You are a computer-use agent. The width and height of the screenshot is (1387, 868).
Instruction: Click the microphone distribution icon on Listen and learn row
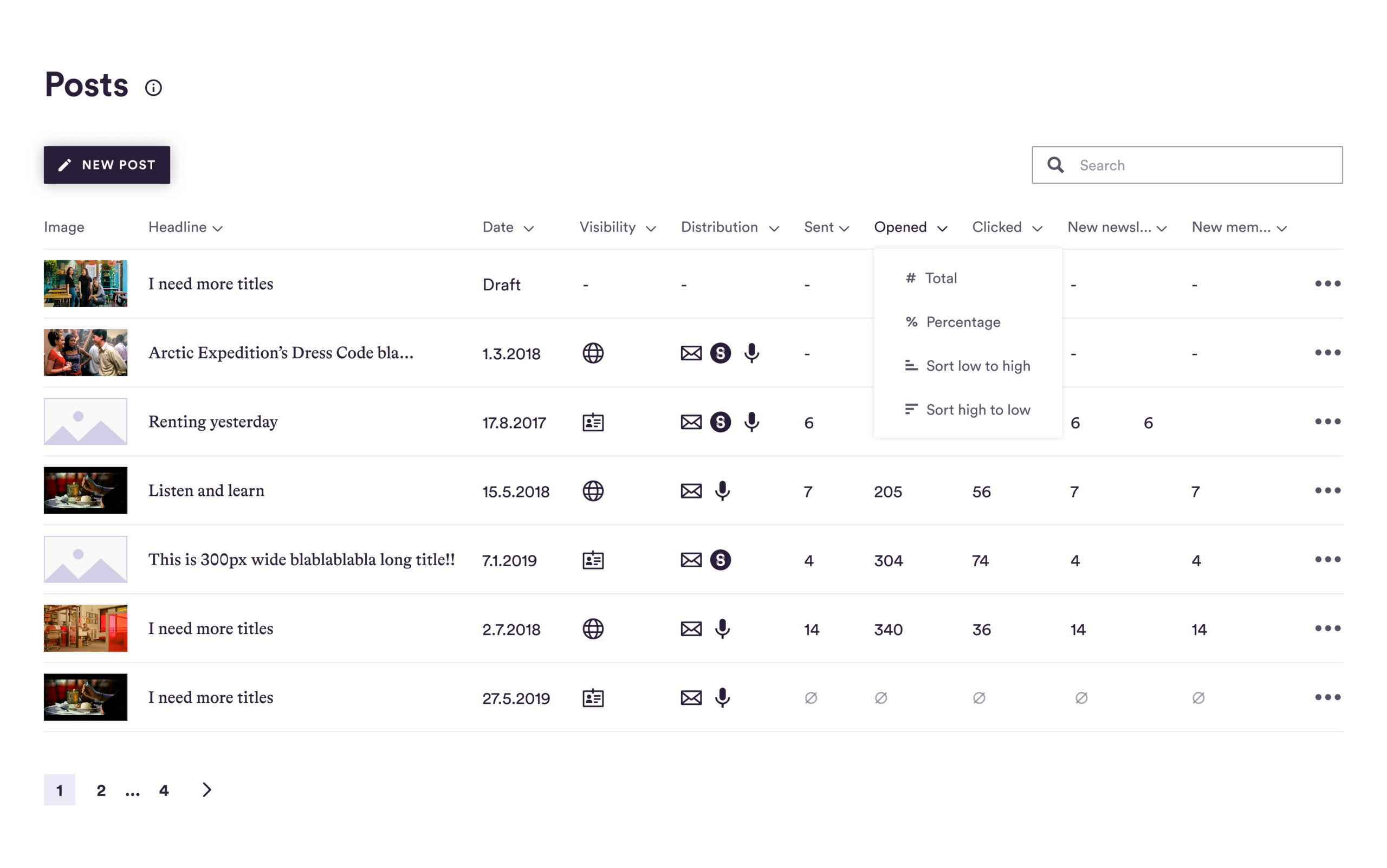click(722, 491)
